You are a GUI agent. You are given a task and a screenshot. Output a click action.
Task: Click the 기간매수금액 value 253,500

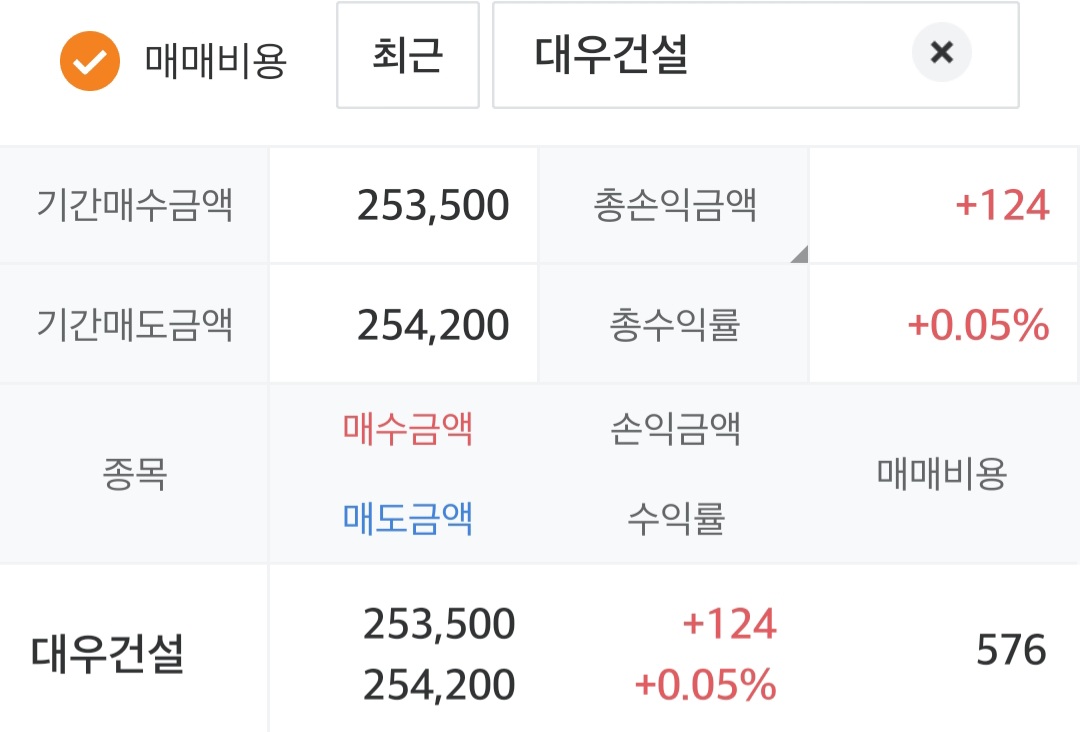pyautogui.click(x=433, y=206)
